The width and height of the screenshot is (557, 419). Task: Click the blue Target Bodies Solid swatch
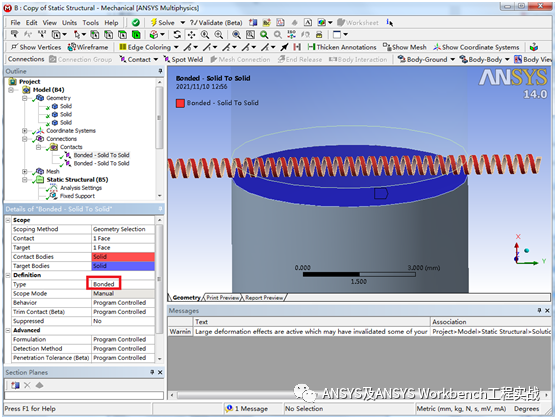tap(123, 266)
